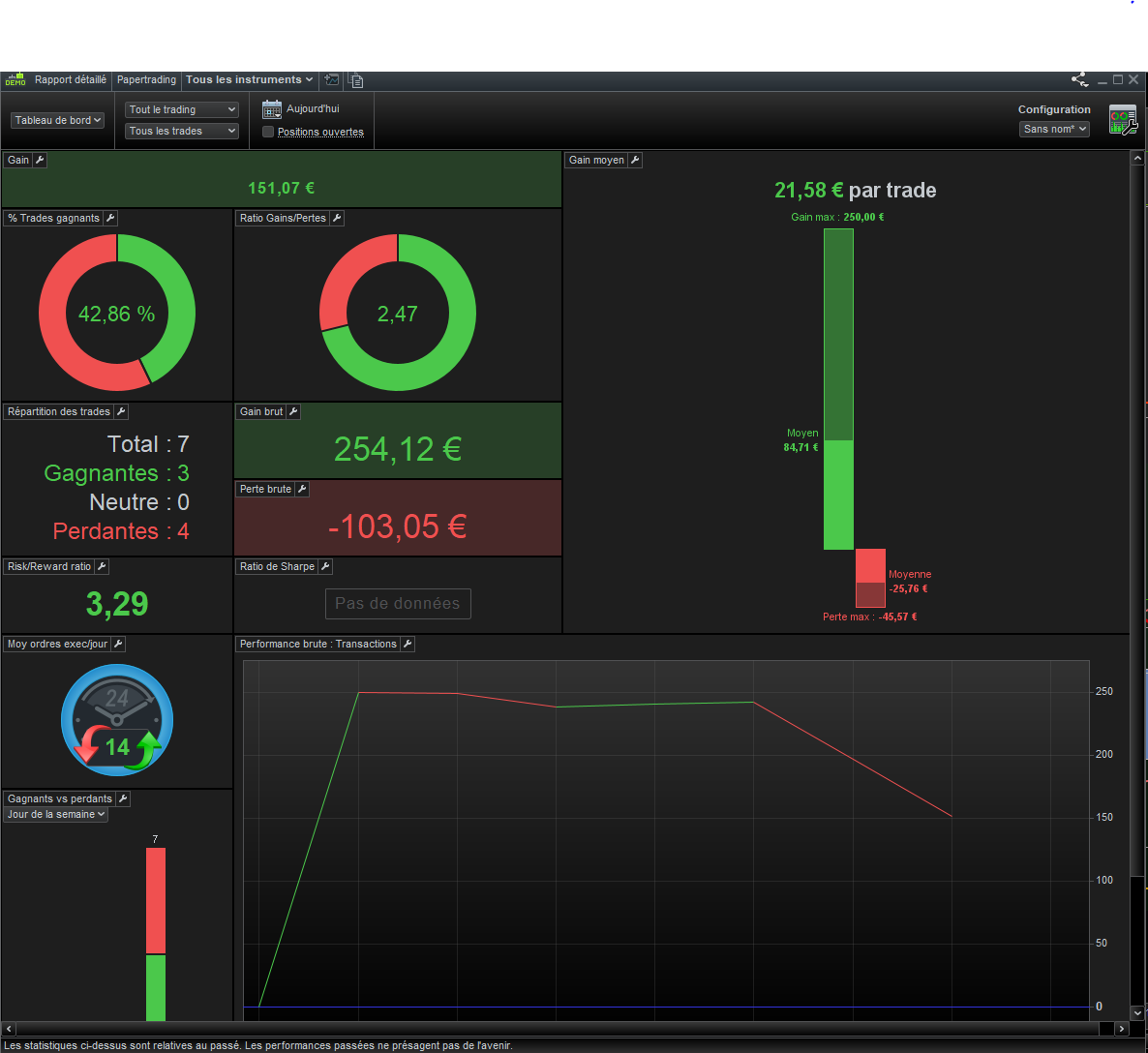The image size is (1148, 1053).
Task: Select the Papertrading tab
Action: click(146, 79)
